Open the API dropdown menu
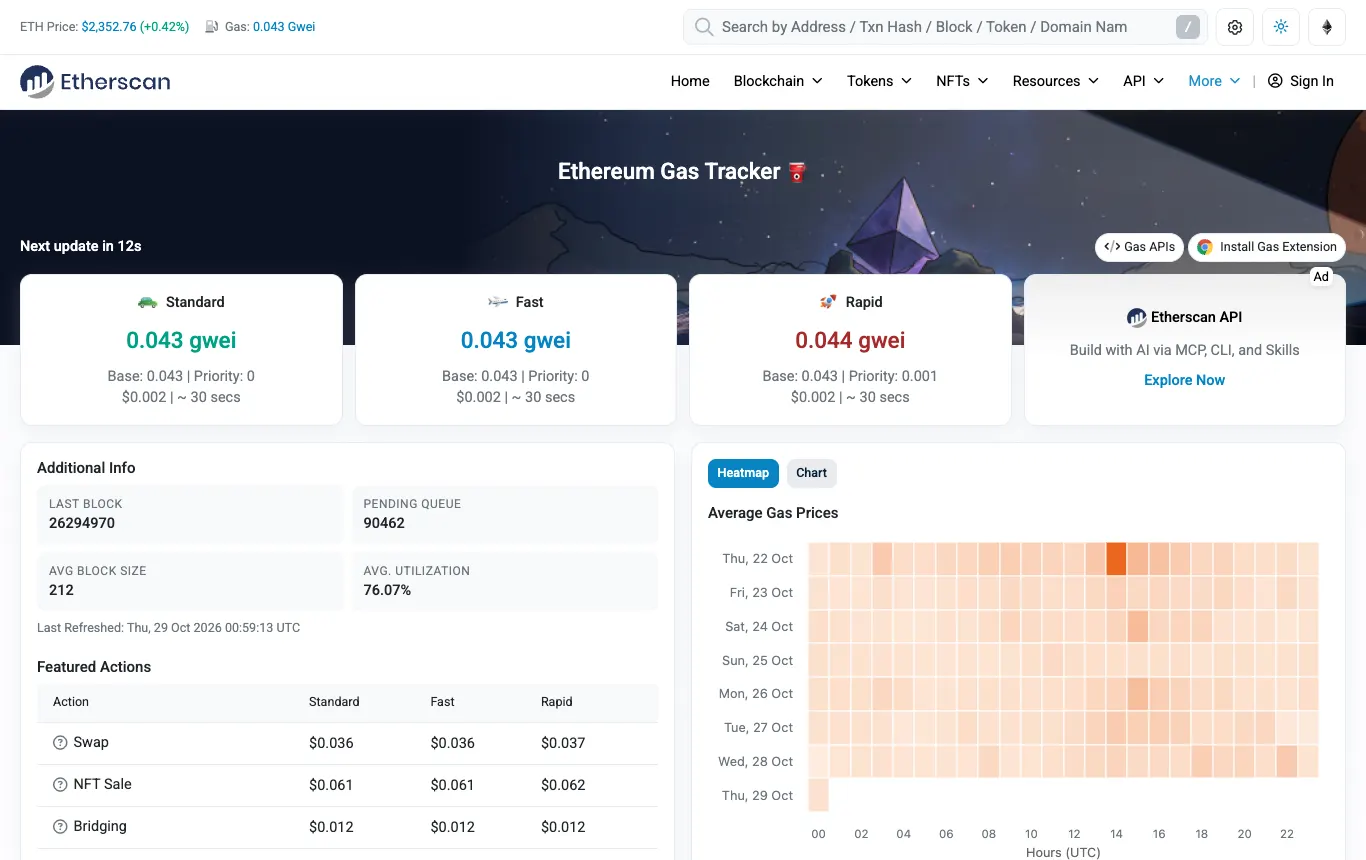1366x860 pixels. (x=1143, y=81)
